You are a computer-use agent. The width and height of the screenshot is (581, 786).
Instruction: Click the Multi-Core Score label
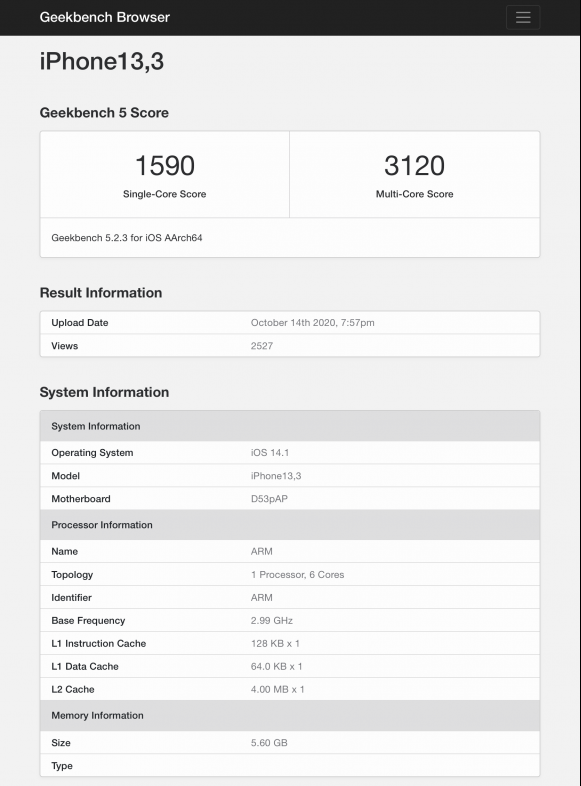coord(415,194)
